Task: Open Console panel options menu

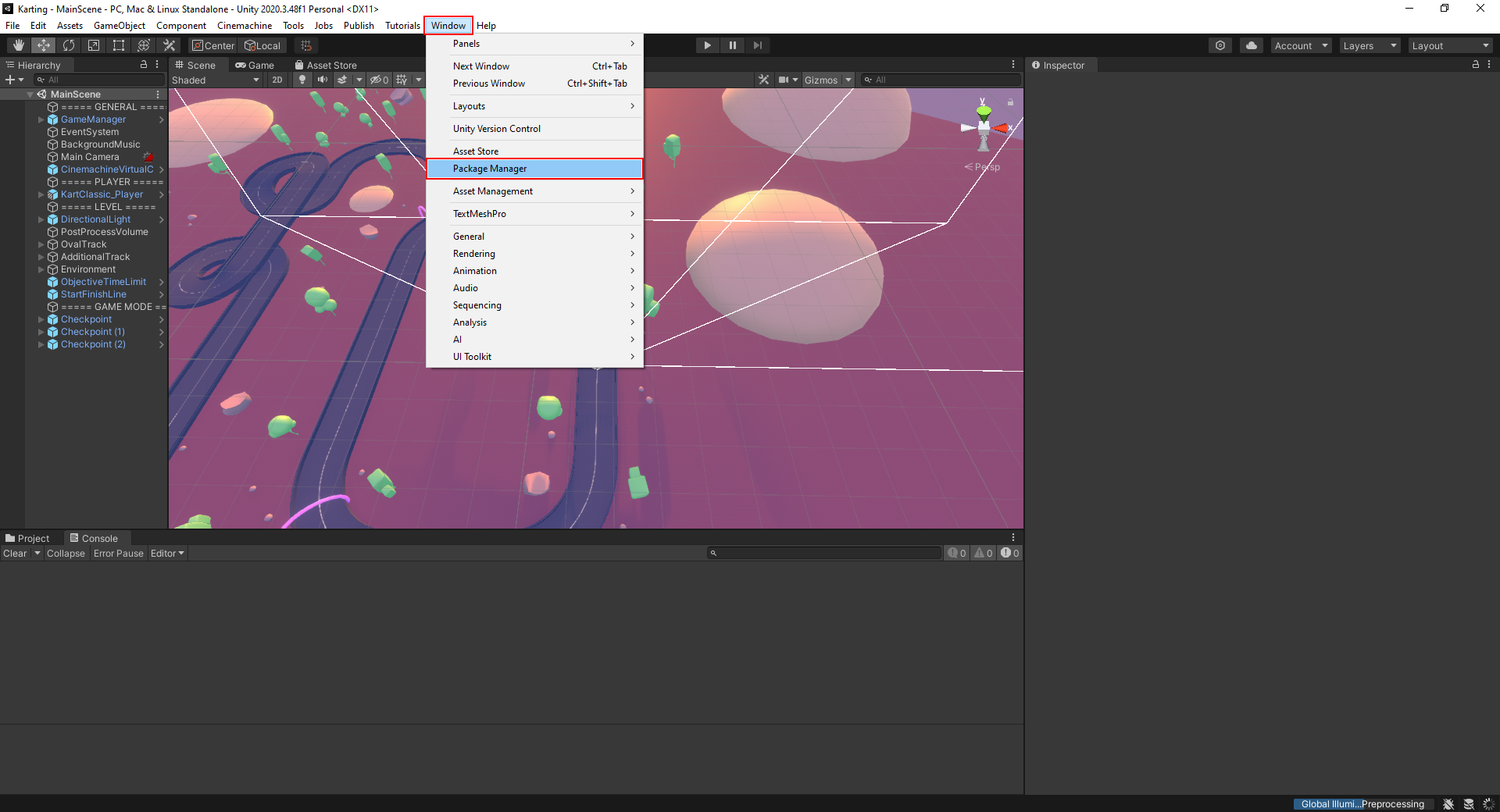Action: coord(1013,538)
